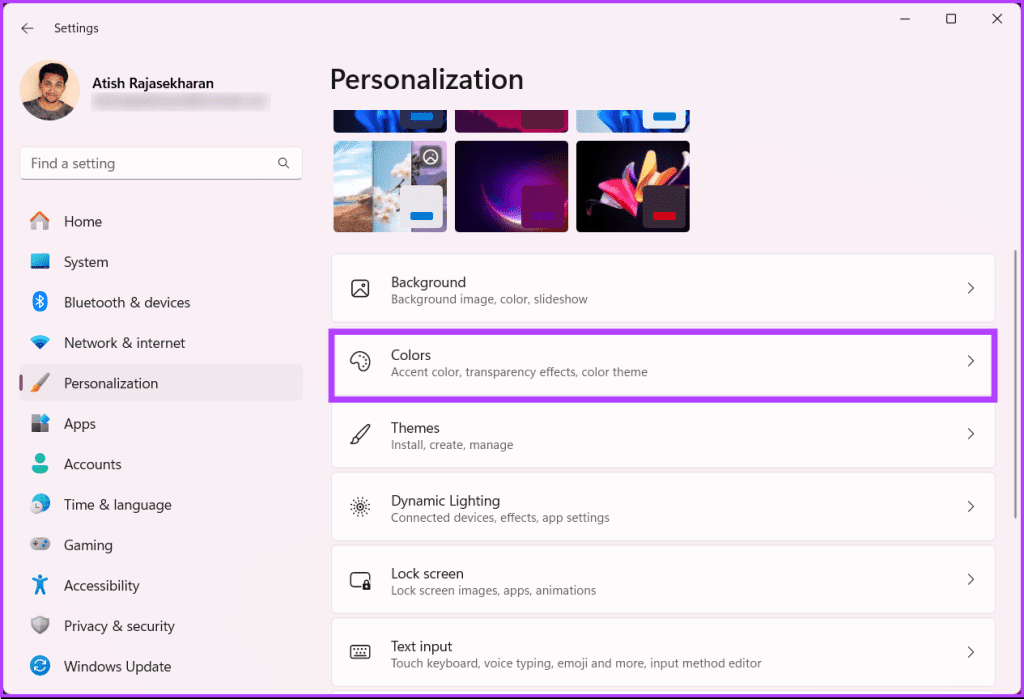Screen dimensions: 1024x699
Task: Select the pink flower theme swatch
Action: tap(632, 186)
